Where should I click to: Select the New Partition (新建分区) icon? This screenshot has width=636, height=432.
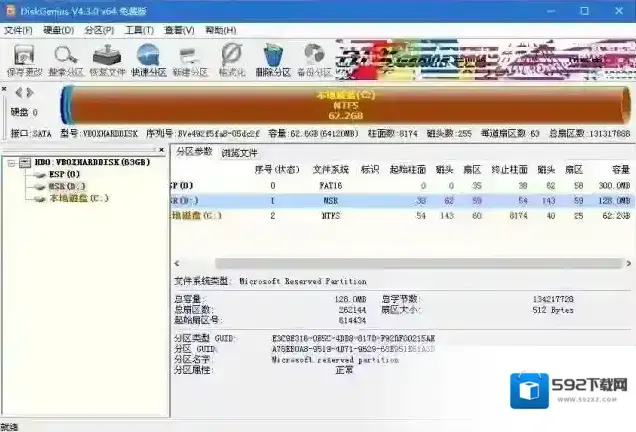pyautogui.click(x=189, y=55)
